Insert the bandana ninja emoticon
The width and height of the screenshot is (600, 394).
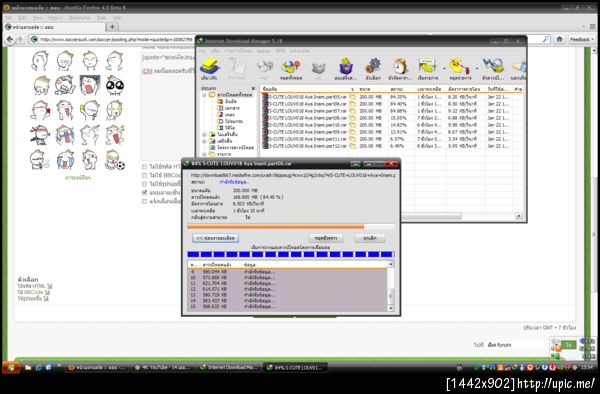[x=40, y=135]
